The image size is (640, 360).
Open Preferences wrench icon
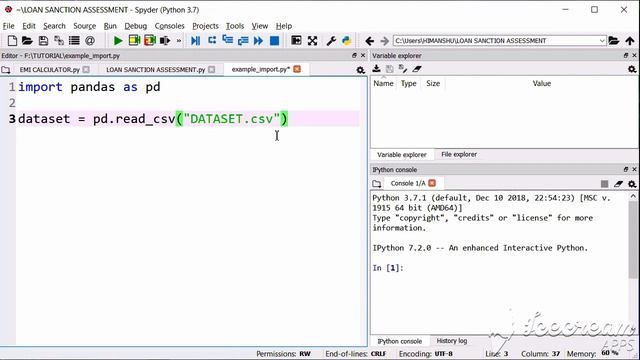(x=331, y=40)
